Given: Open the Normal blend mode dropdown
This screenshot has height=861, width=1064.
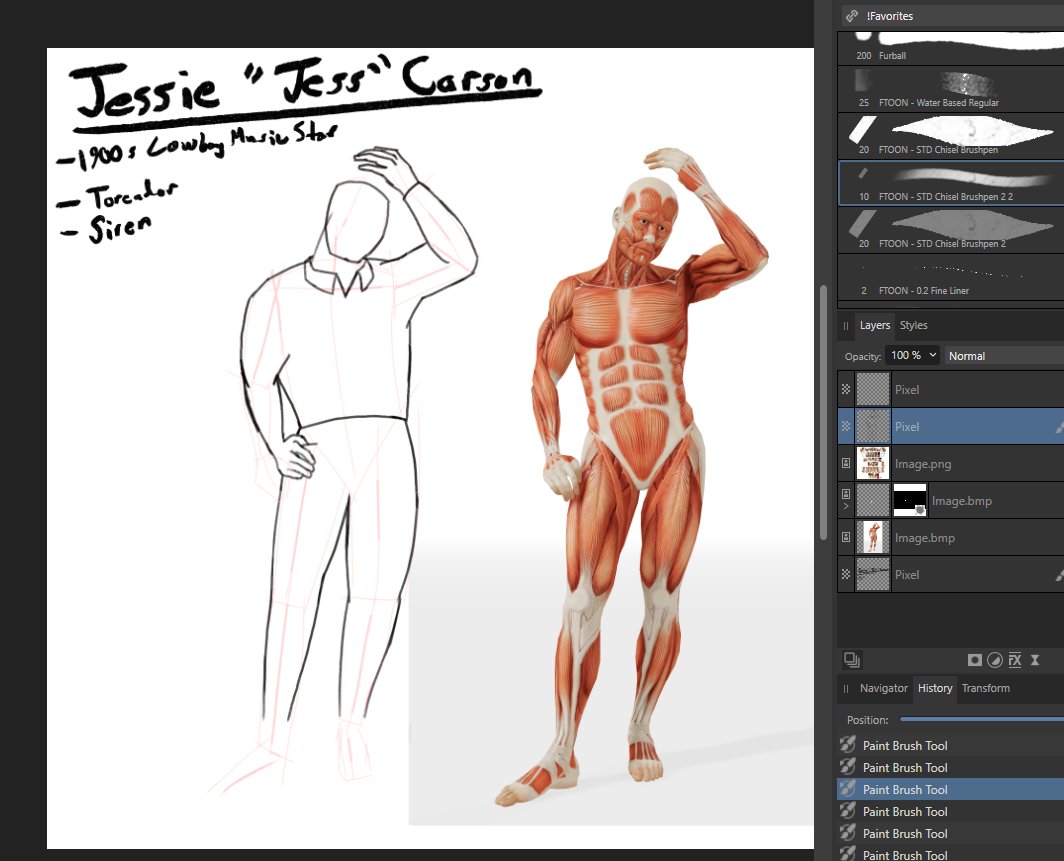Looking at the screenshot, I should pos(1004,356).
